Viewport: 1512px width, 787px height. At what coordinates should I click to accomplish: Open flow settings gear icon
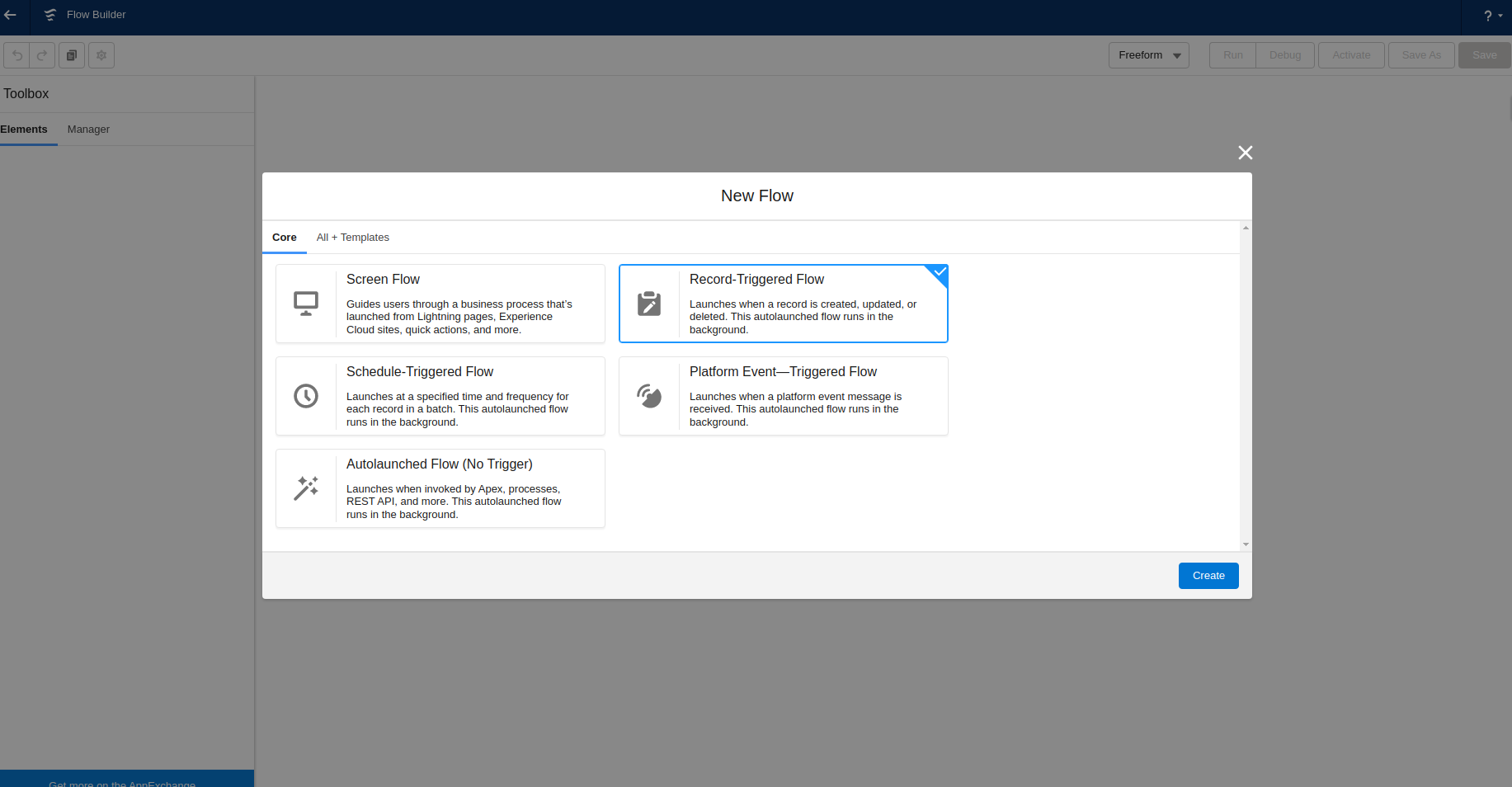point(101,55)
